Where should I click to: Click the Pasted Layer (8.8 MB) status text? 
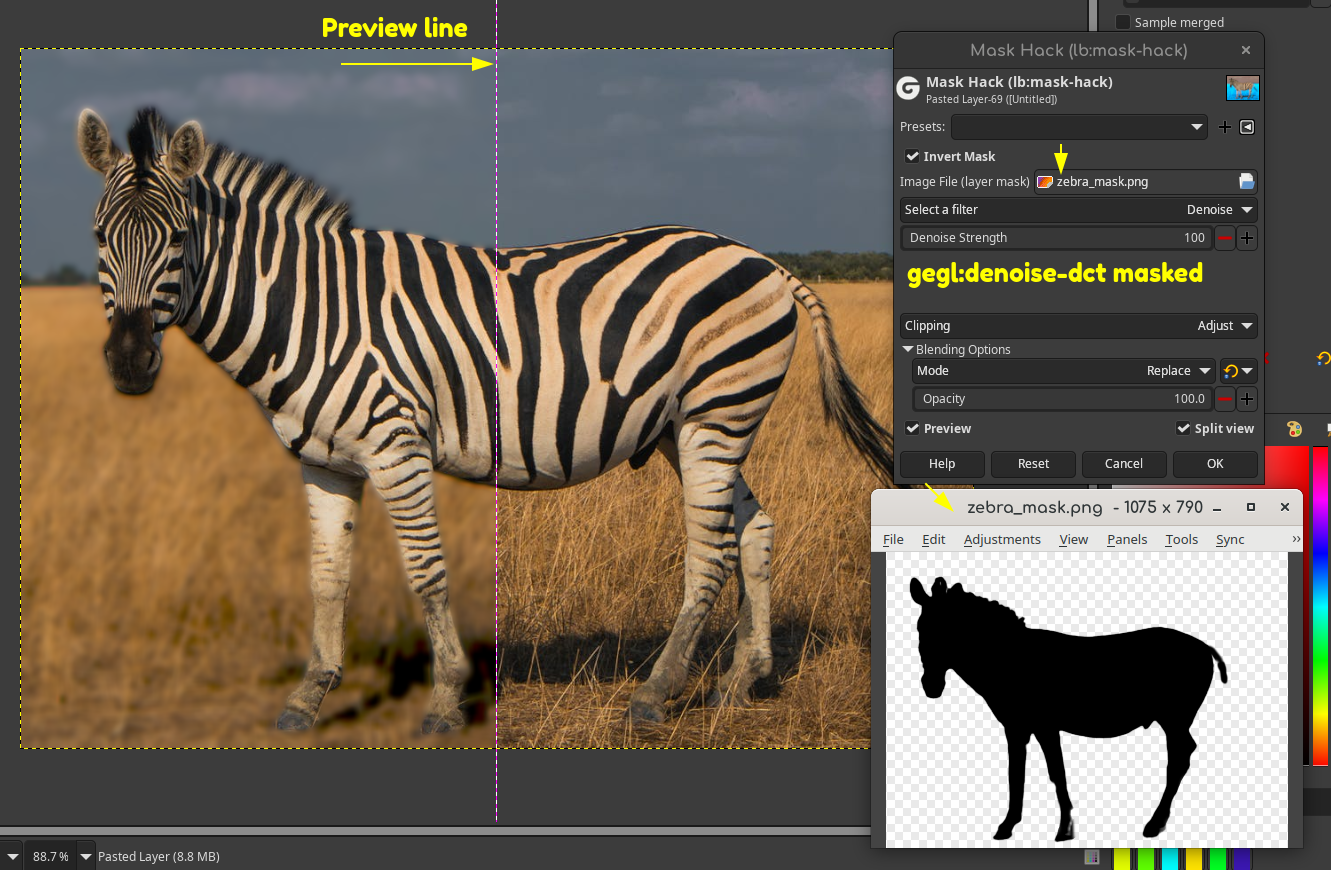click(x=159, y=857)
